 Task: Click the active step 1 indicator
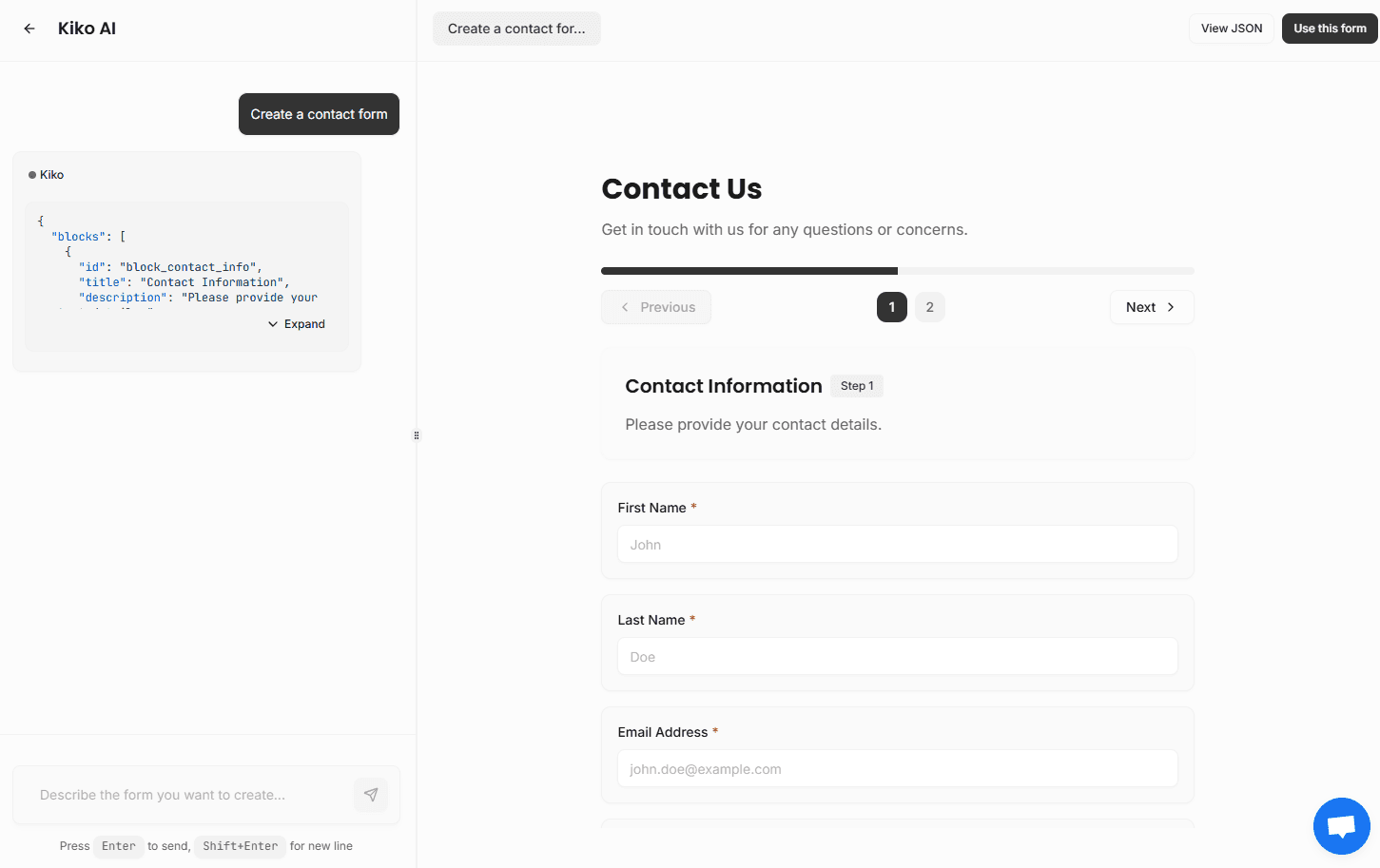coord(891,307)
